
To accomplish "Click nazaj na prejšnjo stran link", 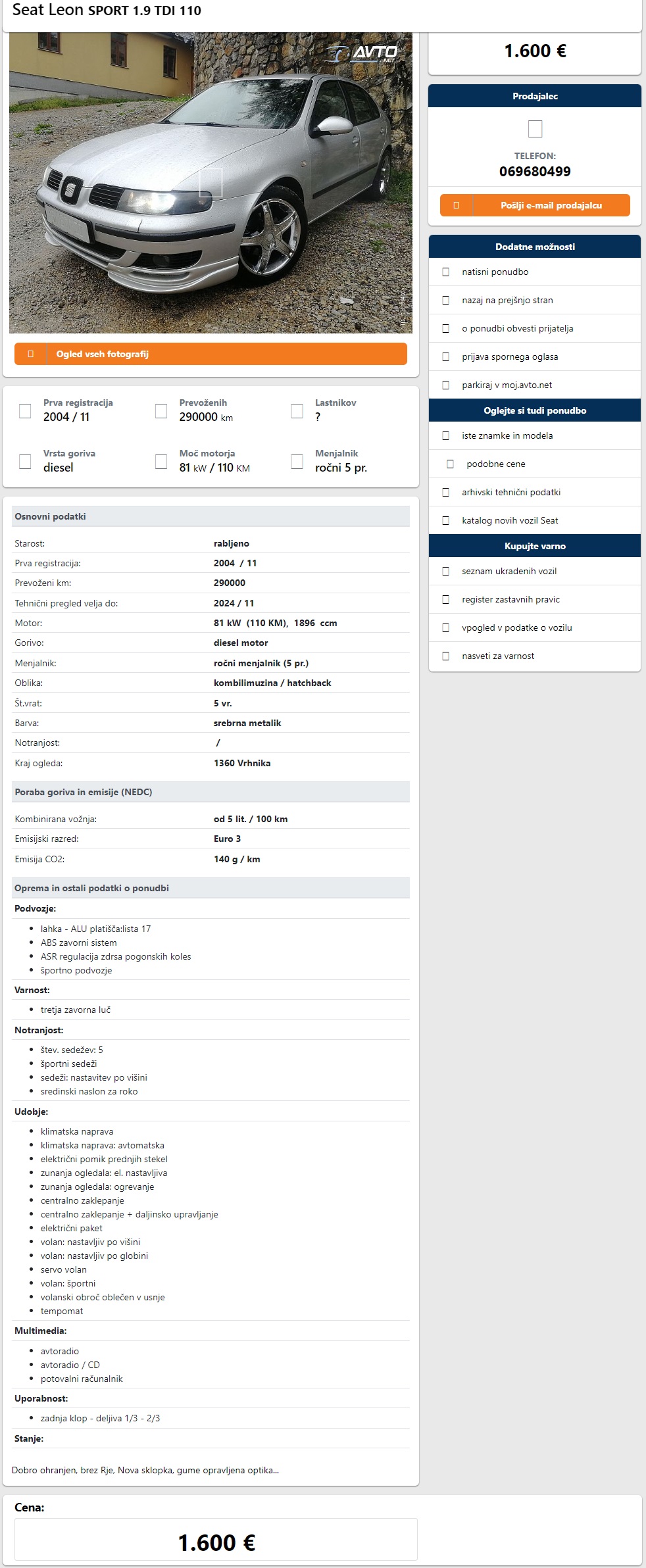I will coord(507,300).
